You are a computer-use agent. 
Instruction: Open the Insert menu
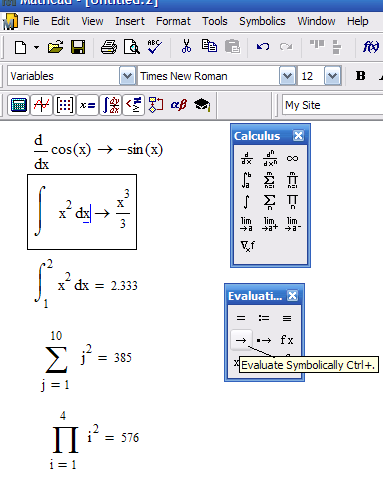pos(130,21)
